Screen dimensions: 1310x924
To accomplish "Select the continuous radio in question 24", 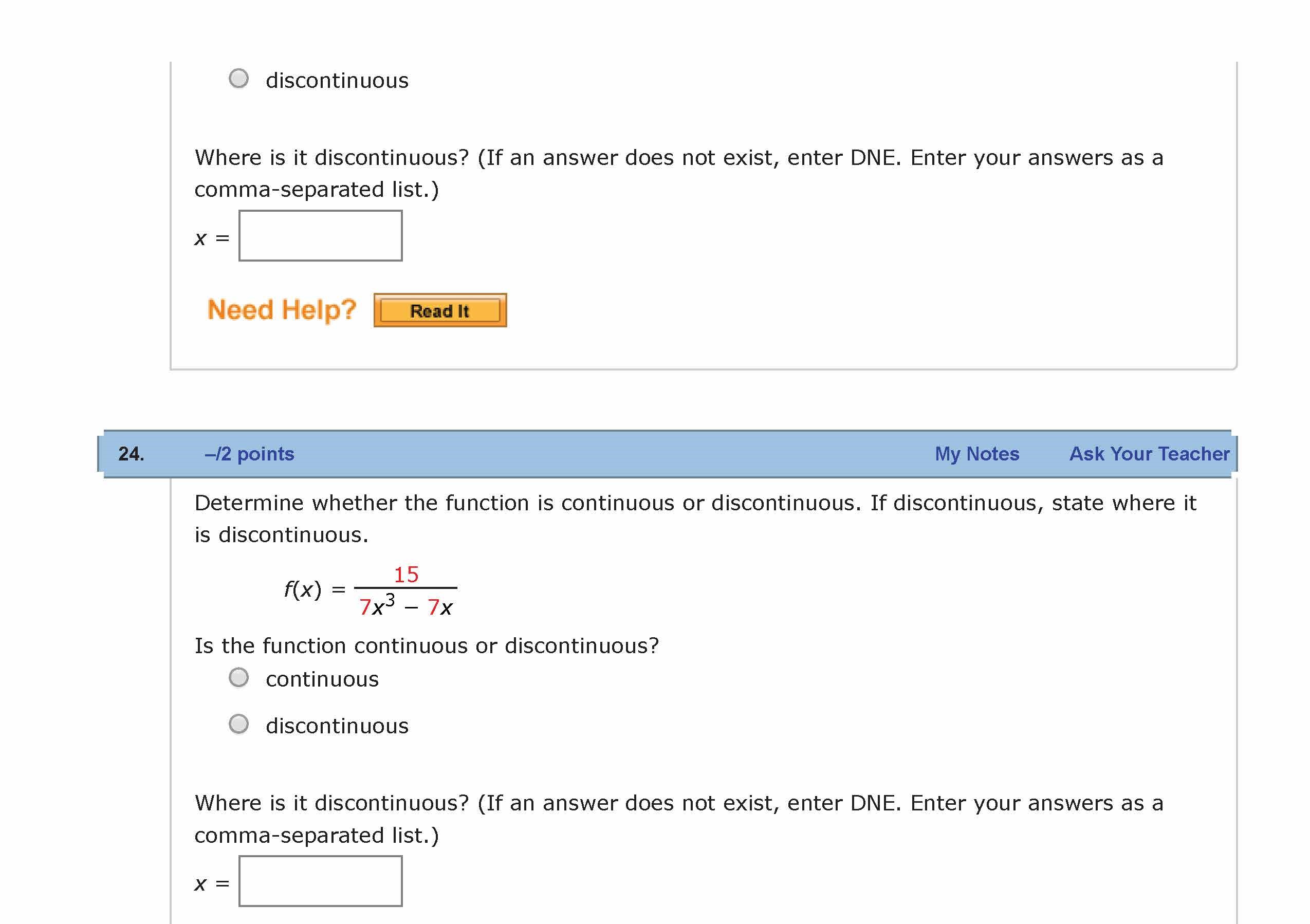I will (x=238, y=678).
